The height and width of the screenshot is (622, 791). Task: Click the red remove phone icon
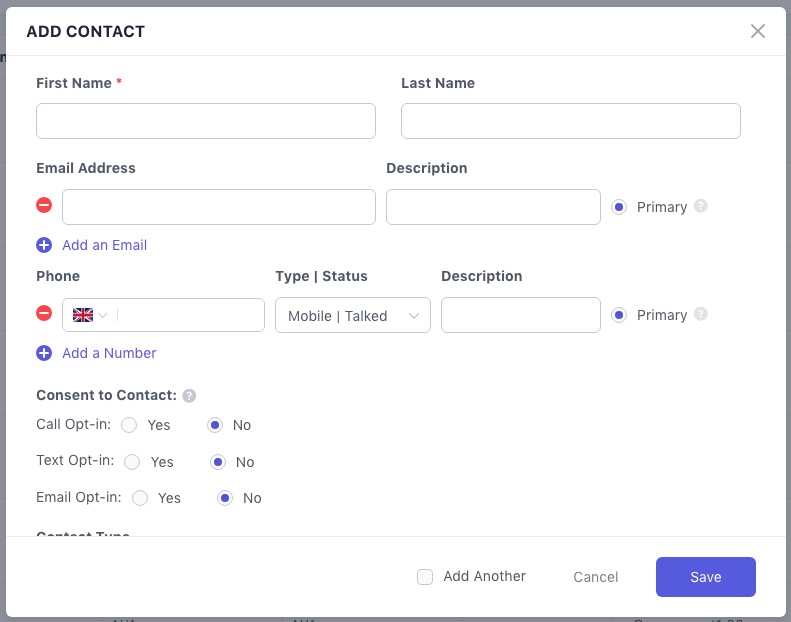pyautogui.click(x=44, y=314)
